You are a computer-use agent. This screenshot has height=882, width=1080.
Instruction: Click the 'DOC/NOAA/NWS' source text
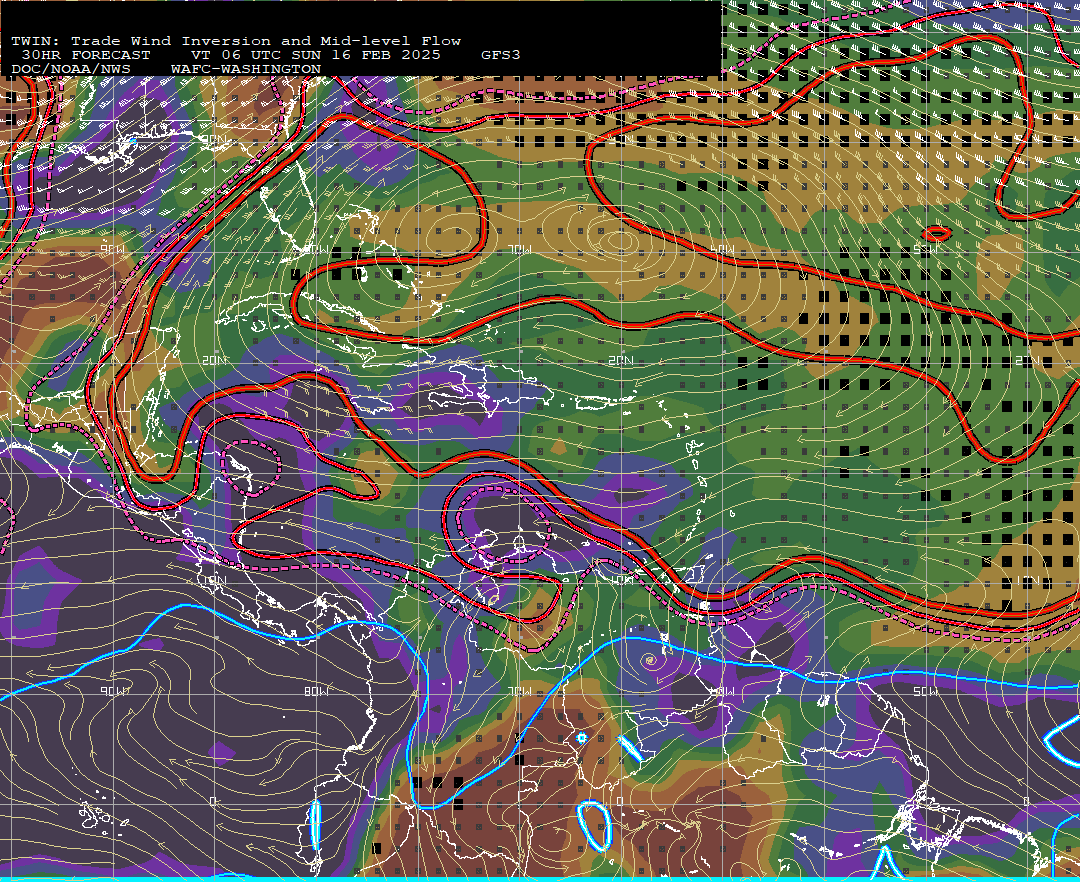(x=71, y=70)
